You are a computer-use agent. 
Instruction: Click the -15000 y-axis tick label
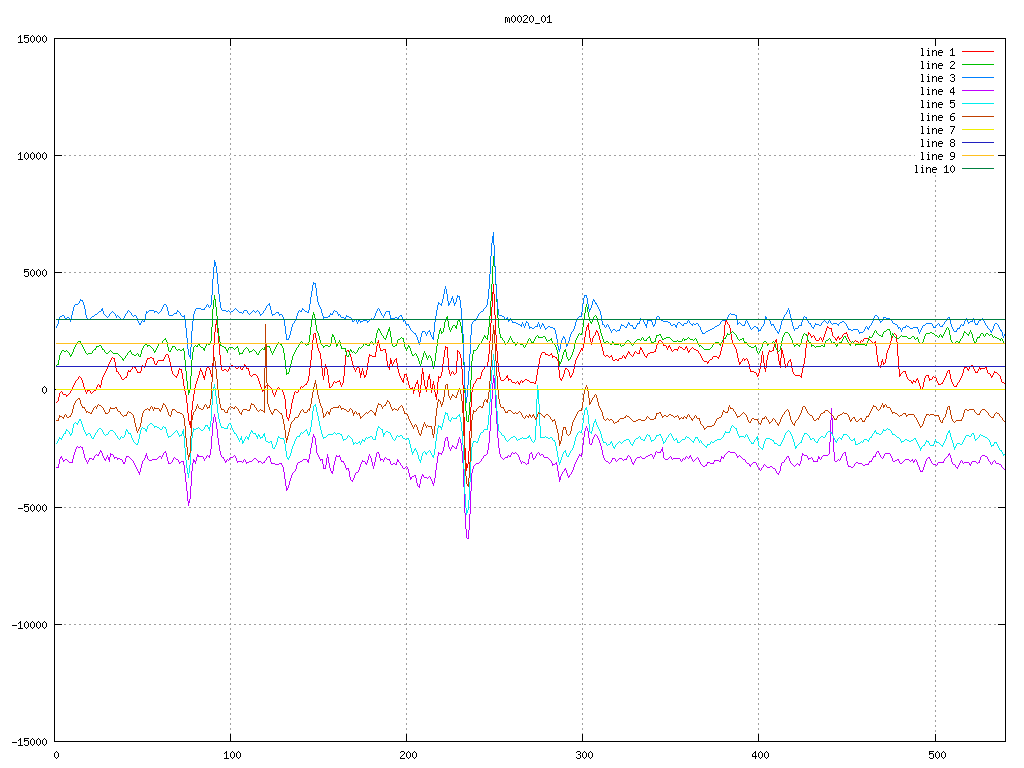click(28, 741)
